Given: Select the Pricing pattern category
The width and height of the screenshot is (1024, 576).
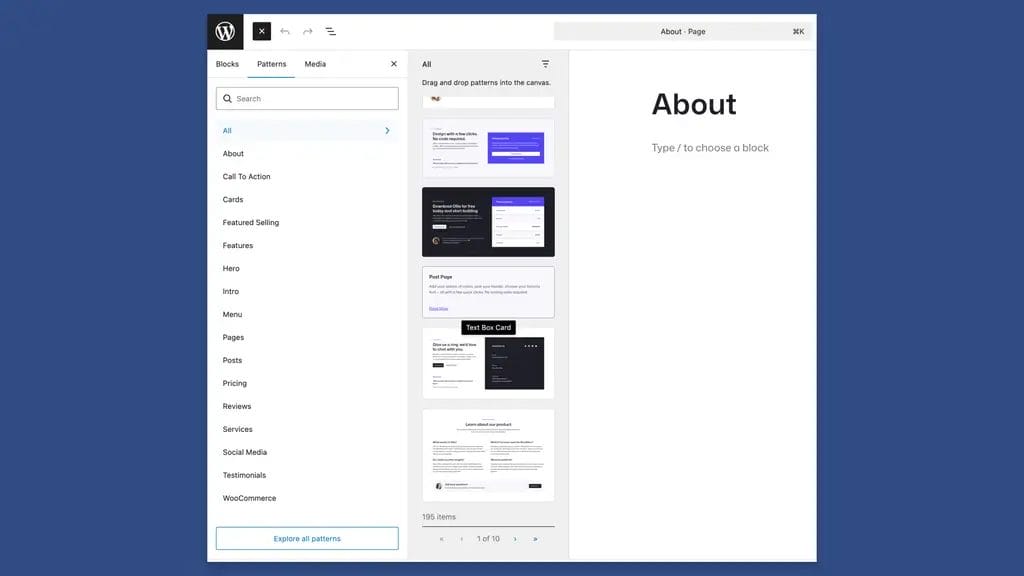Looking at the screenshot, I should tap(235, 383).
